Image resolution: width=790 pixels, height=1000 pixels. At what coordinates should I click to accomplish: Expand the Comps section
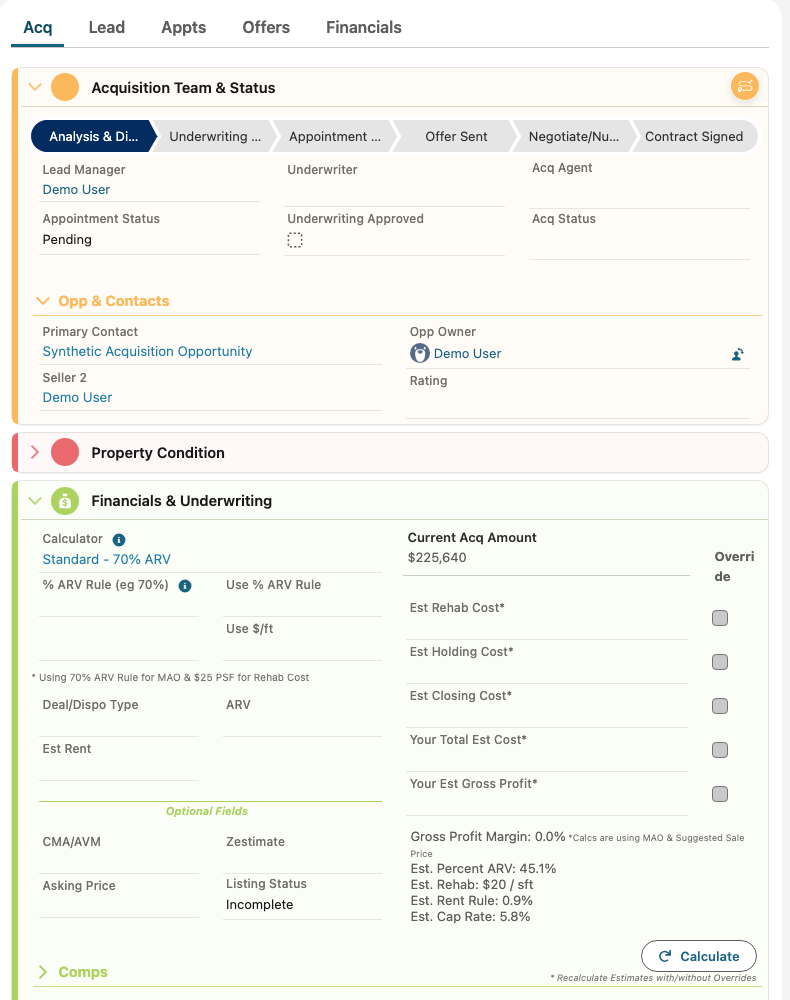(43, 972)
